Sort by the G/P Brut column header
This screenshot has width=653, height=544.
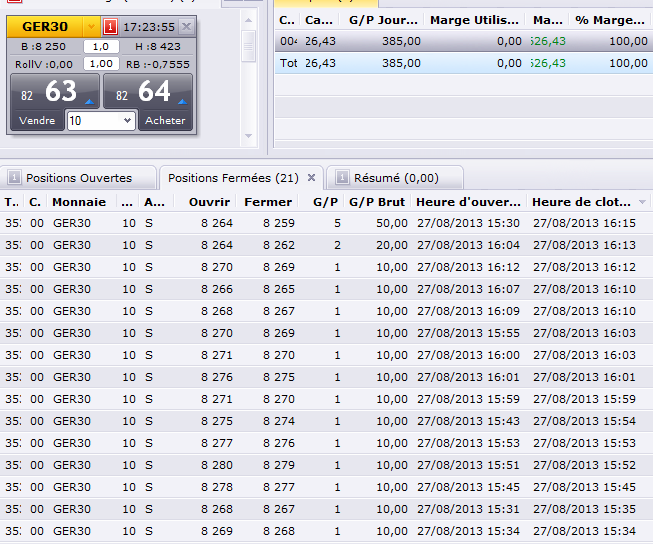[377, 202]
